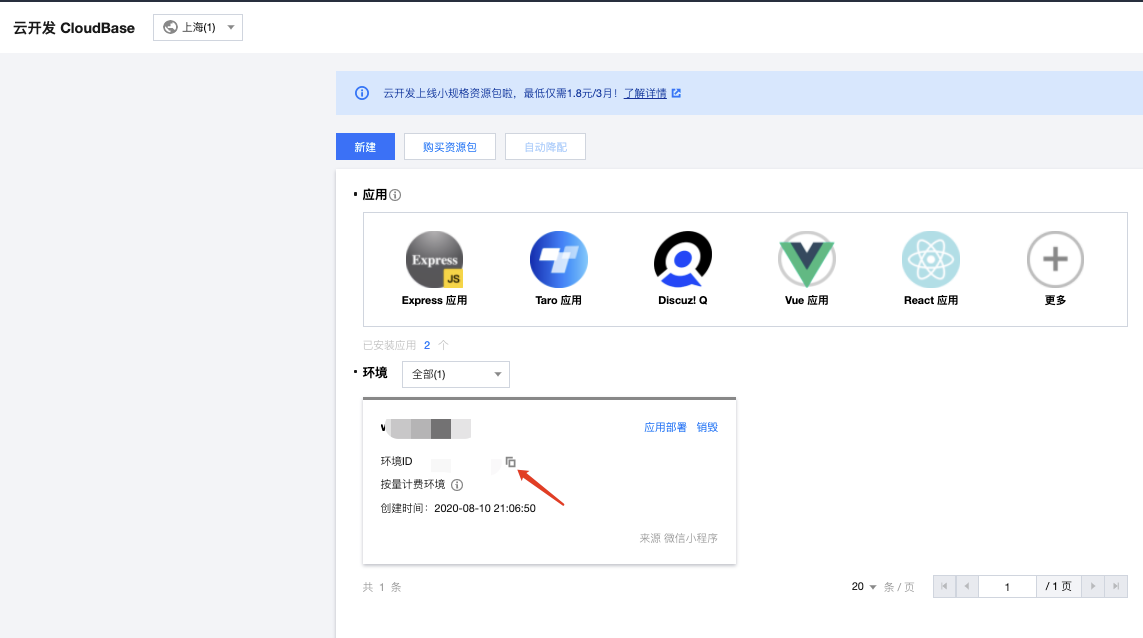1143x638 pixels.
Task: Click the 按量计费环境 label
Action: 413,485
